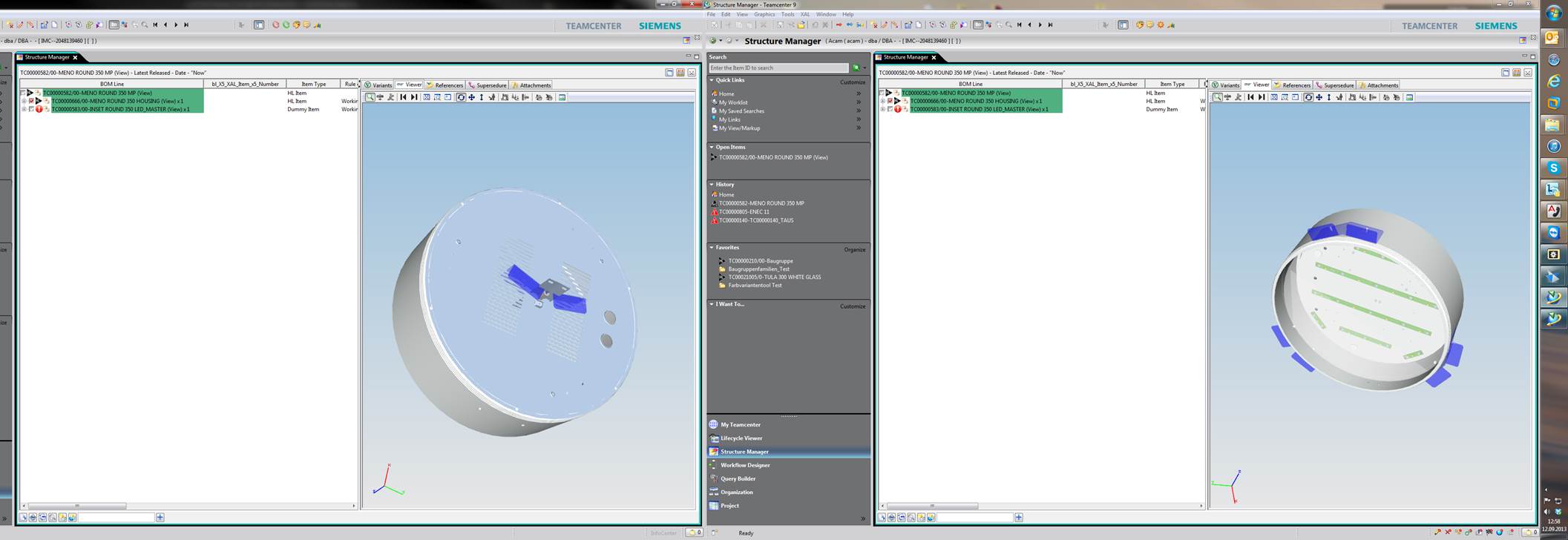Switch to Variants tab in right window
This screenshot has height=540, width=1568.
coord(1225,85)
